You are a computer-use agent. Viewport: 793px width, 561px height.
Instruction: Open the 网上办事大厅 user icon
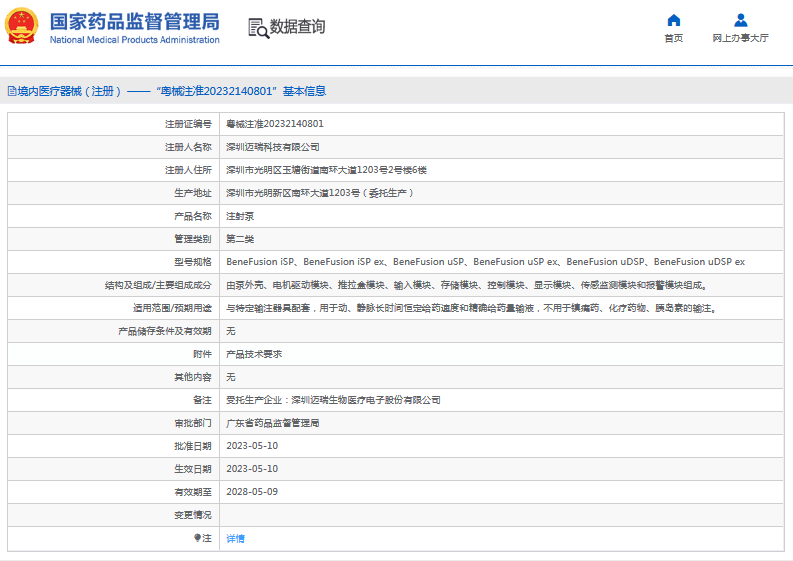click(740, 20)
